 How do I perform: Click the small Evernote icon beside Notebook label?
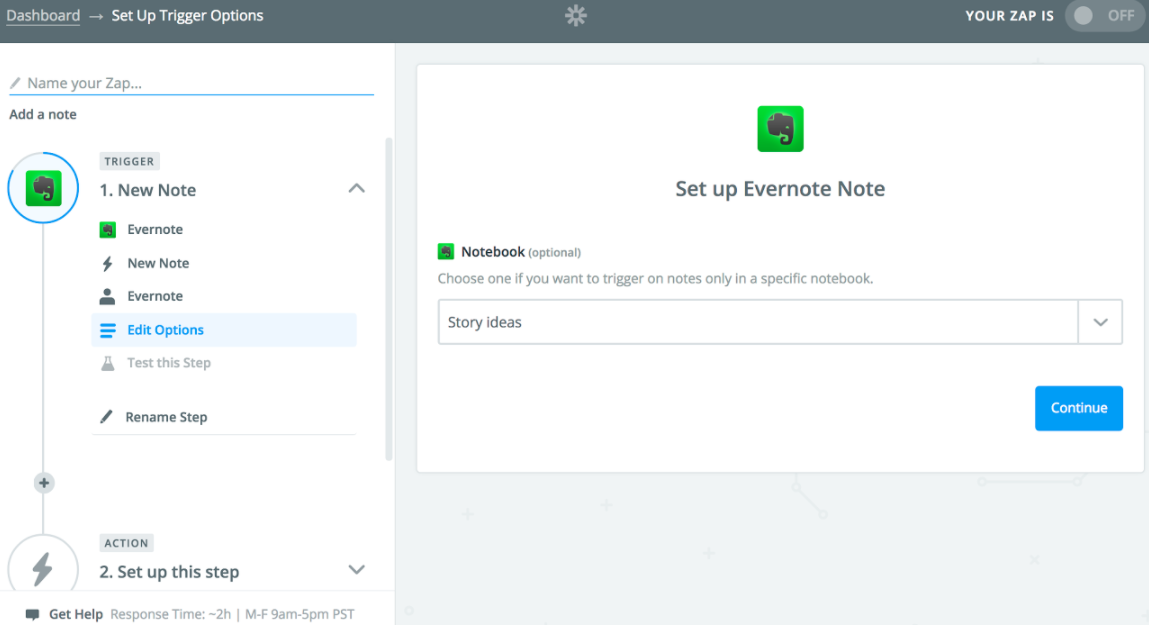coord(446,252)
